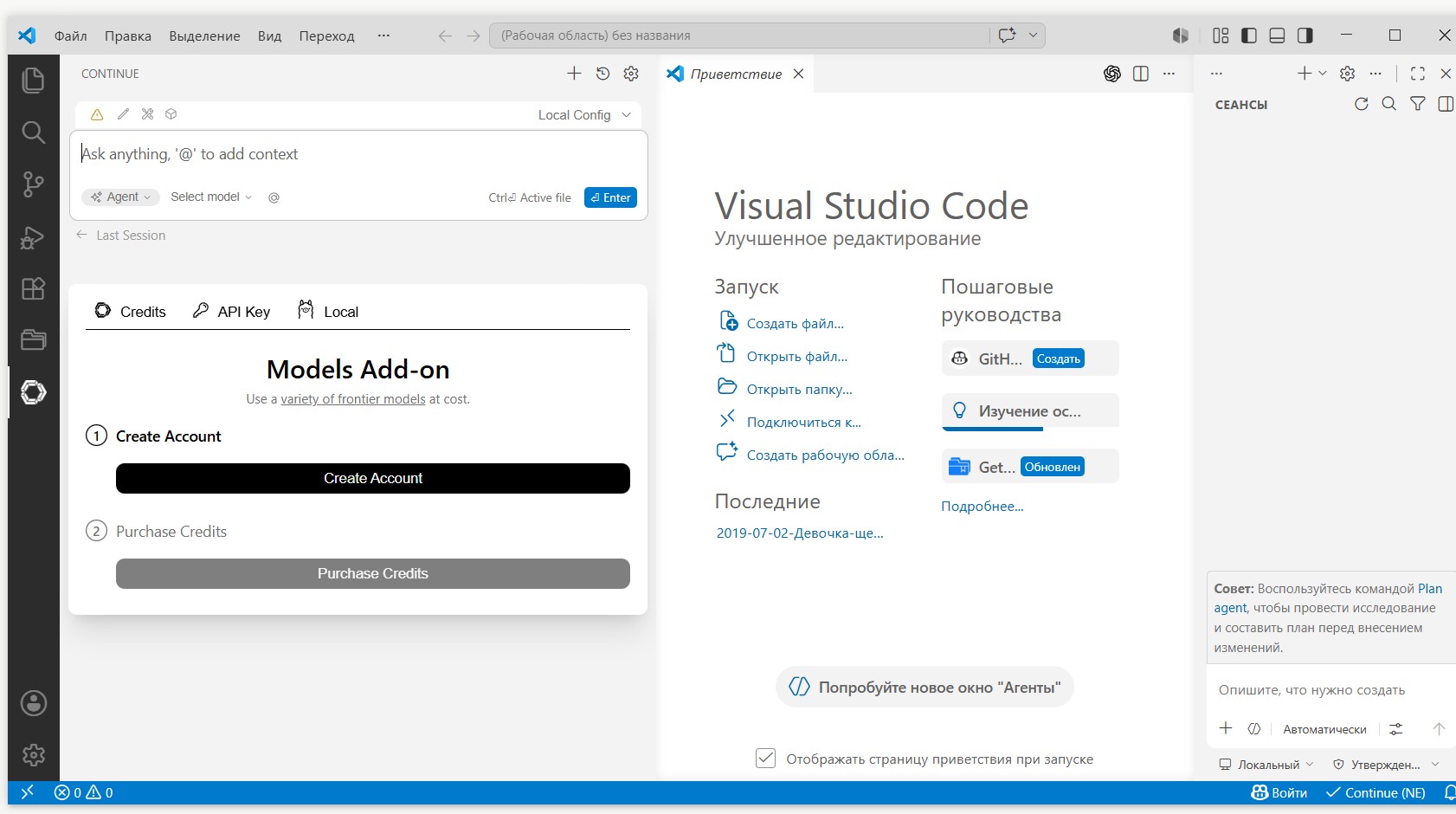1456x814 pixels.
Task: Search sessions in Сеансы panel
Action: pos(1389,104)
